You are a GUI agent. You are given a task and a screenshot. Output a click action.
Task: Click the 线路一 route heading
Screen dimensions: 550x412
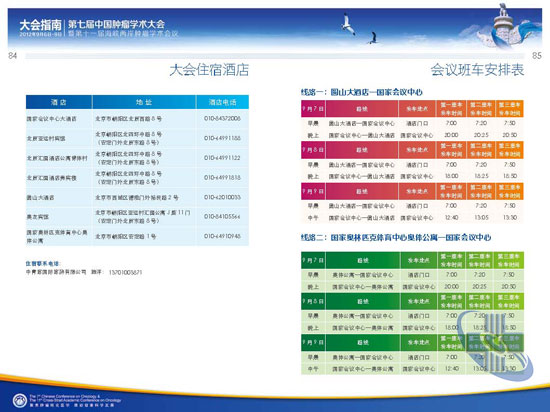(x=361, y=92)
